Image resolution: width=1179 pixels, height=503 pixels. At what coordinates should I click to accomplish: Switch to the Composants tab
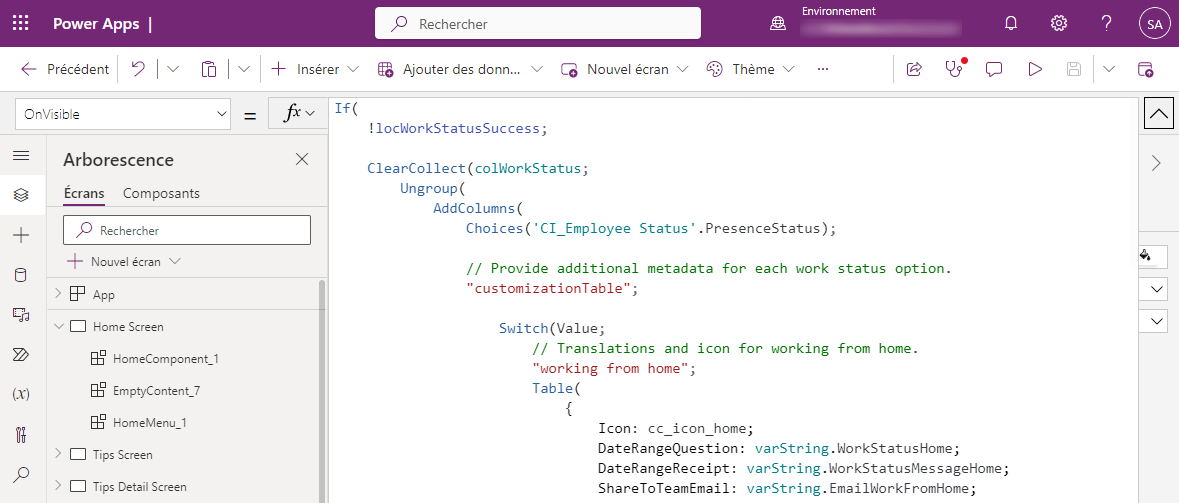pyautogui.click(x=161, y=193)
